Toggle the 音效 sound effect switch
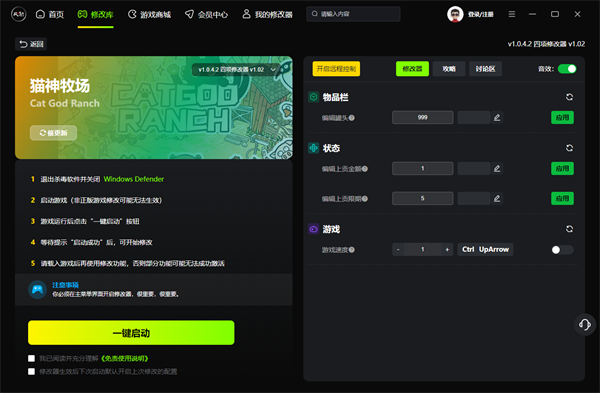600x393 pixels. tap(567, 69)
